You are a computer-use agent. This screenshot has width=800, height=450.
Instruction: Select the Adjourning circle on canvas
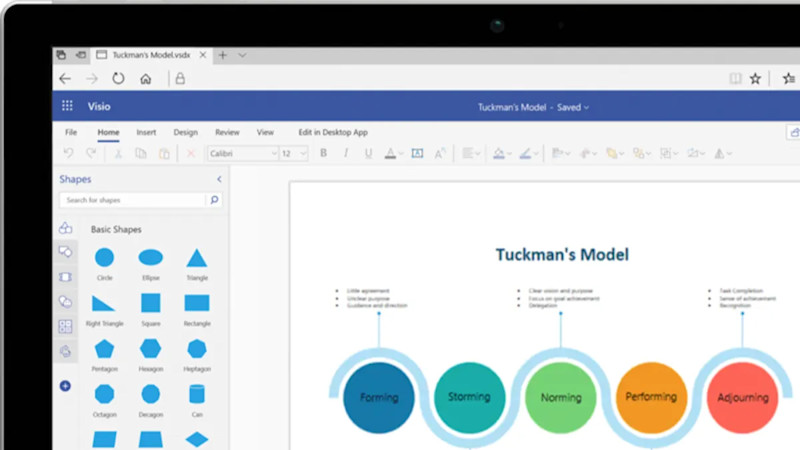click(743, 397)
